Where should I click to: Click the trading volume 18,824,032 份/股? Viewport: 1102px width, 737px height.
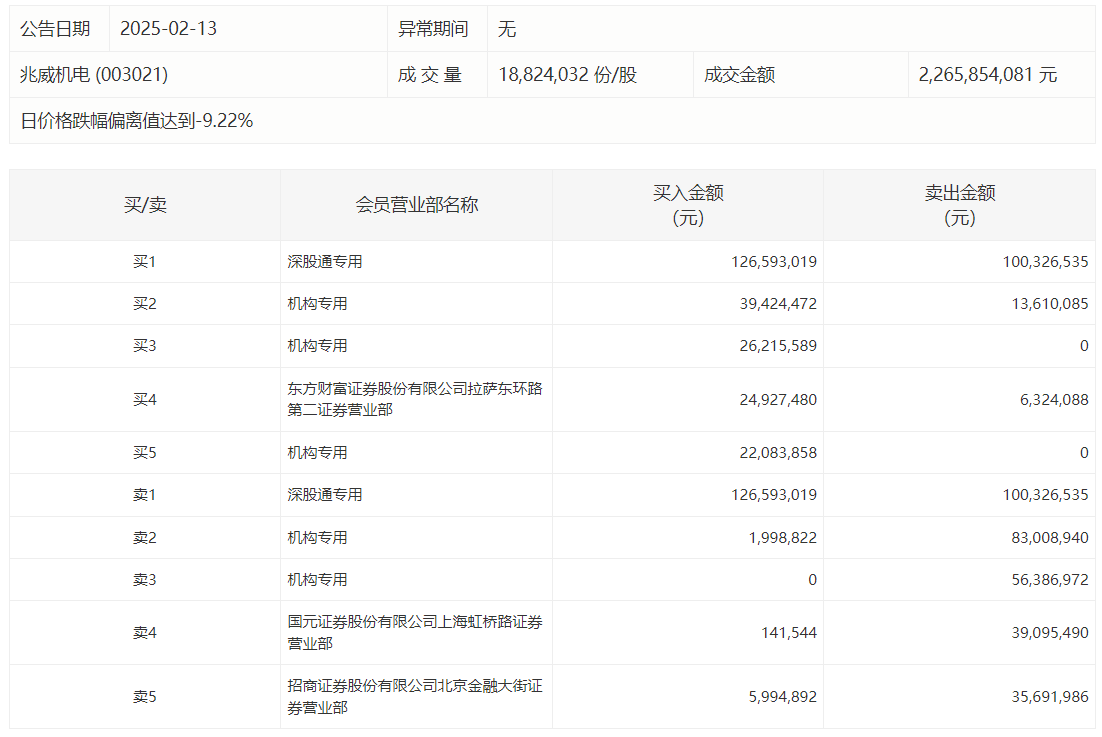568,74
